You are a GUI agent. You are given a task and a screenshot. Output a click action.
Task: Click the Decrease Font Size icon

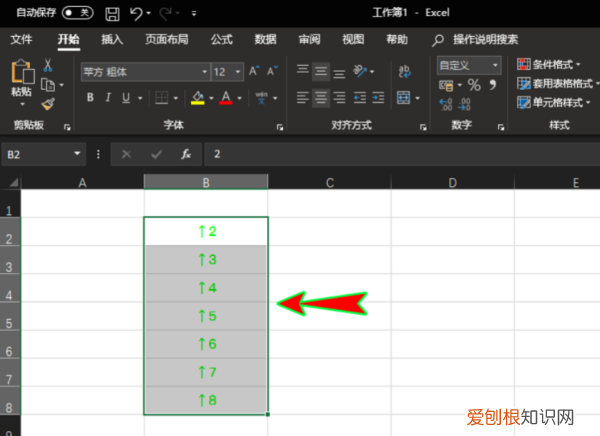(x=272, y=71)
